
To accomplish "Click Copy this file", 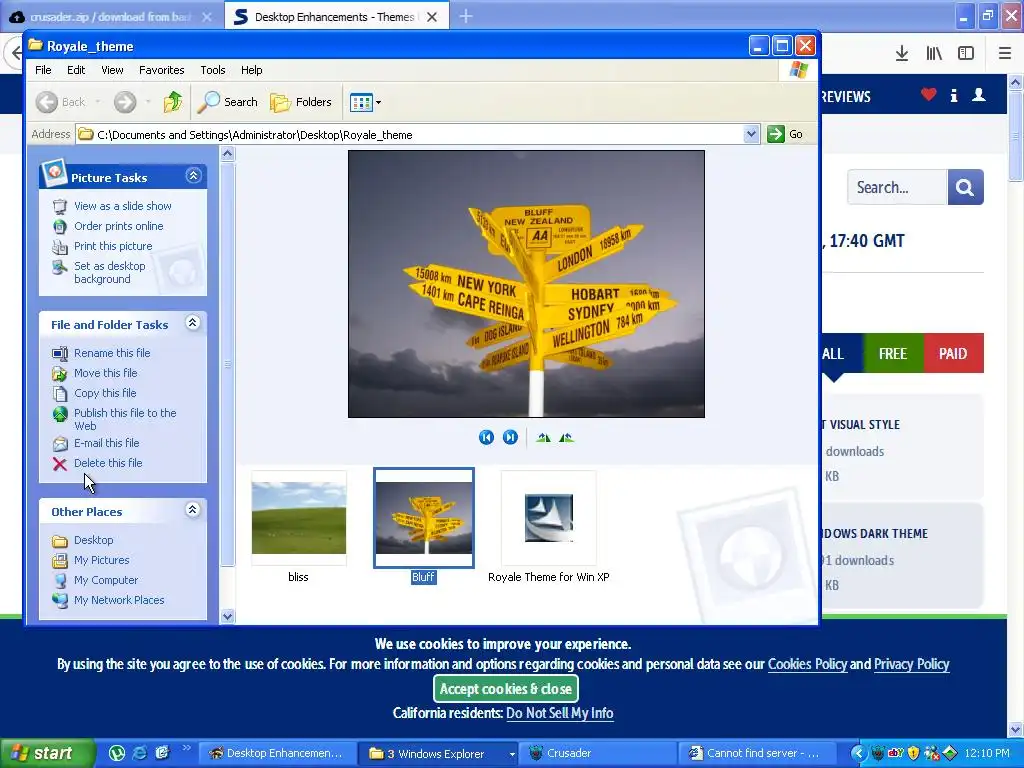I will [105, 393].
